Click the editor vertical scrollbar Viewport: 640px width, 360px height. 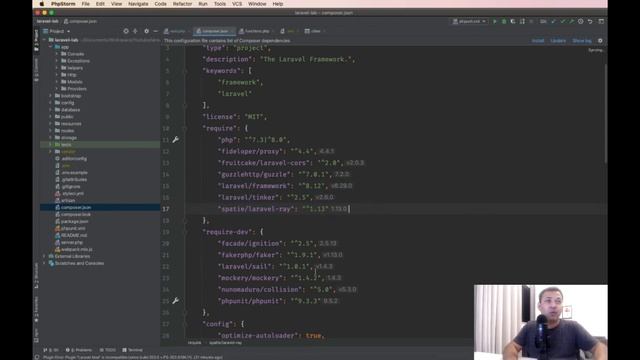tap(605, 114)
